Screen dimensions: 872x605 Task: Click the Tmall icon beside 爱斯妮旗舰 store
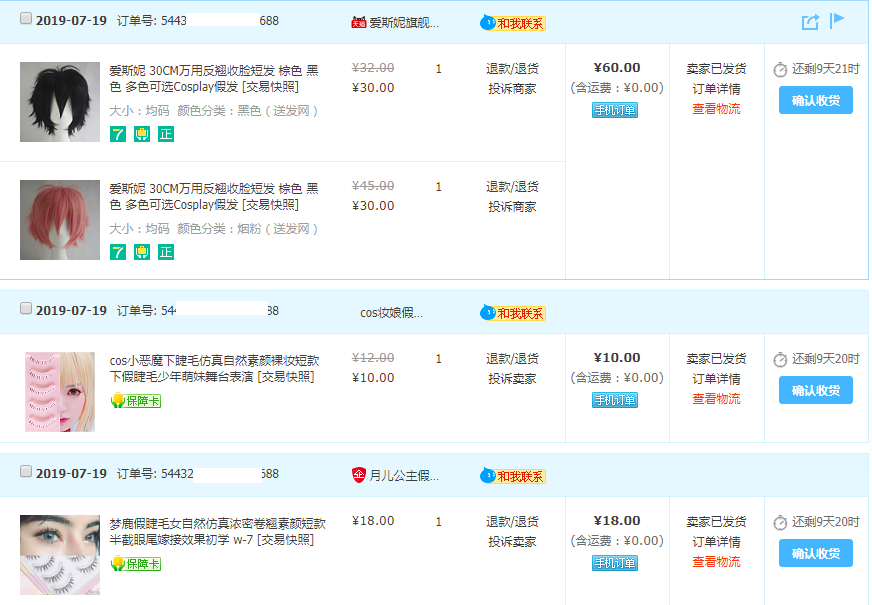359,22
